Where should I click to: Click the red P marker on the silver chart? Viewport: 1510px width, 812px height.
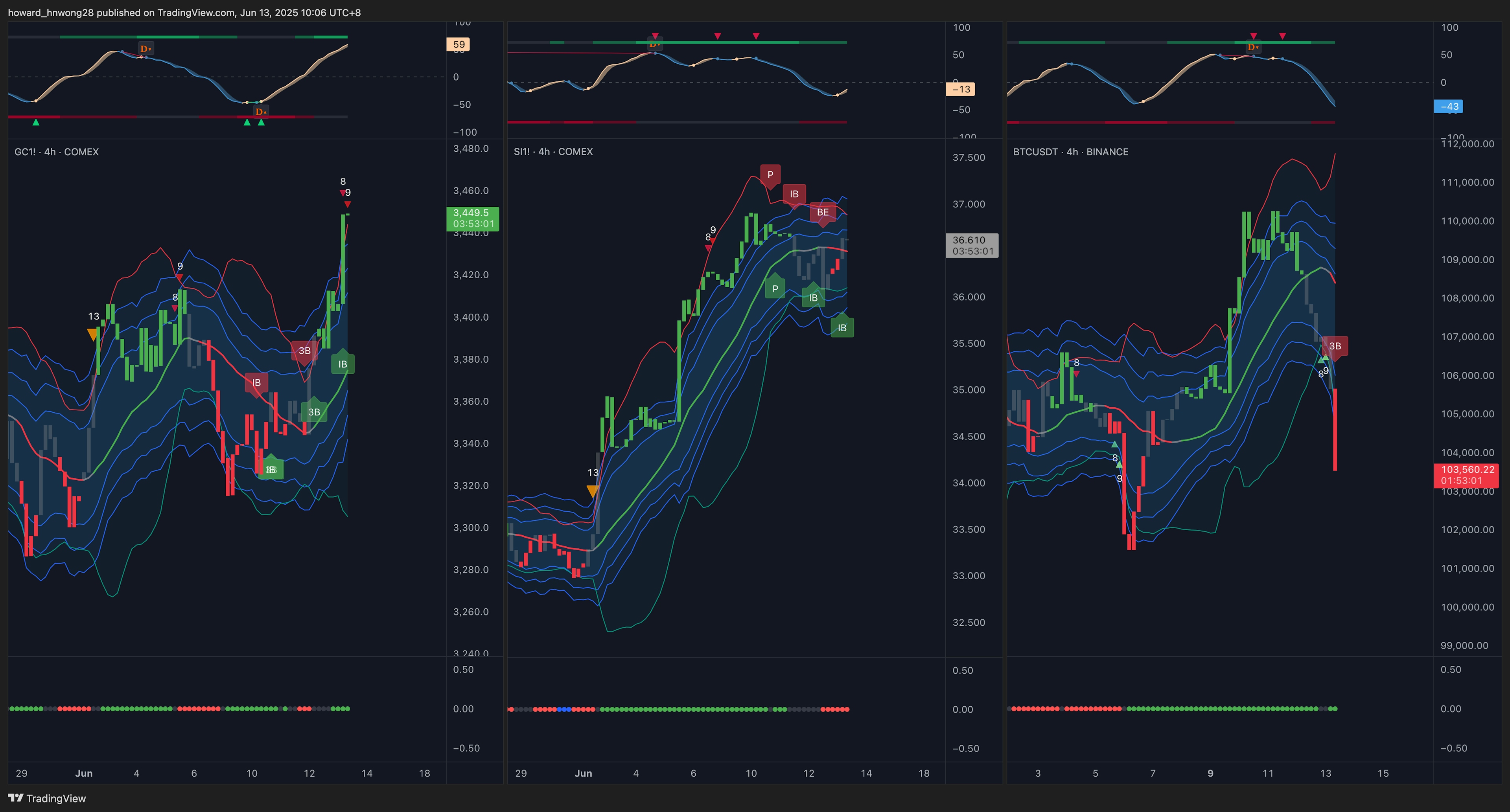point(770,174)
